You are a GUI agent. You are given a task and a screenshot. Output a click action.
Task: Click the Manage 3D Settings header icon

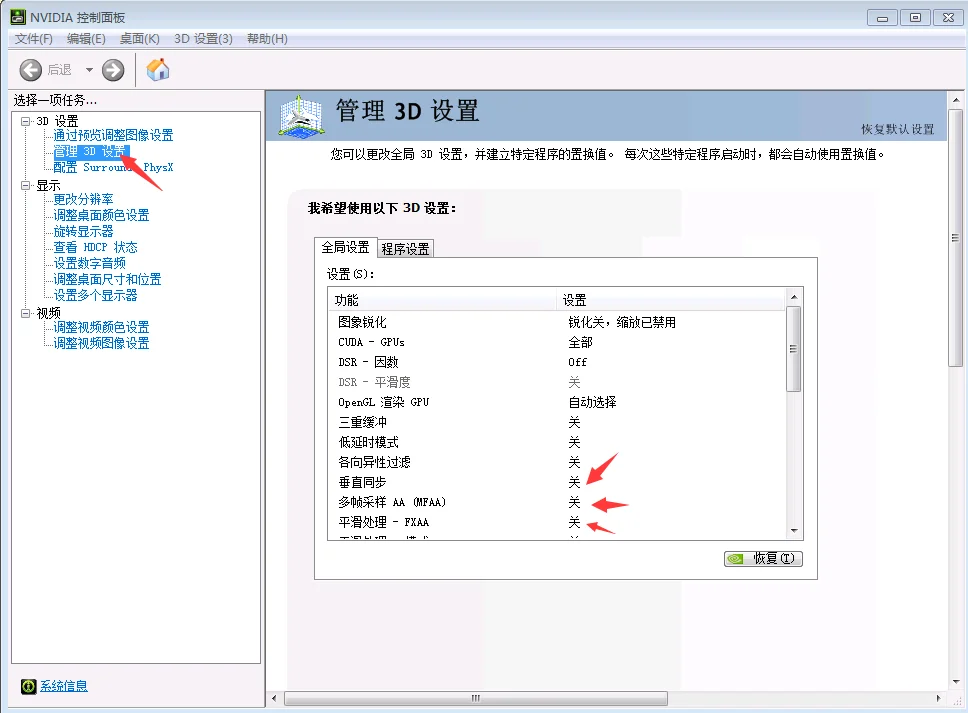[300, 115]
